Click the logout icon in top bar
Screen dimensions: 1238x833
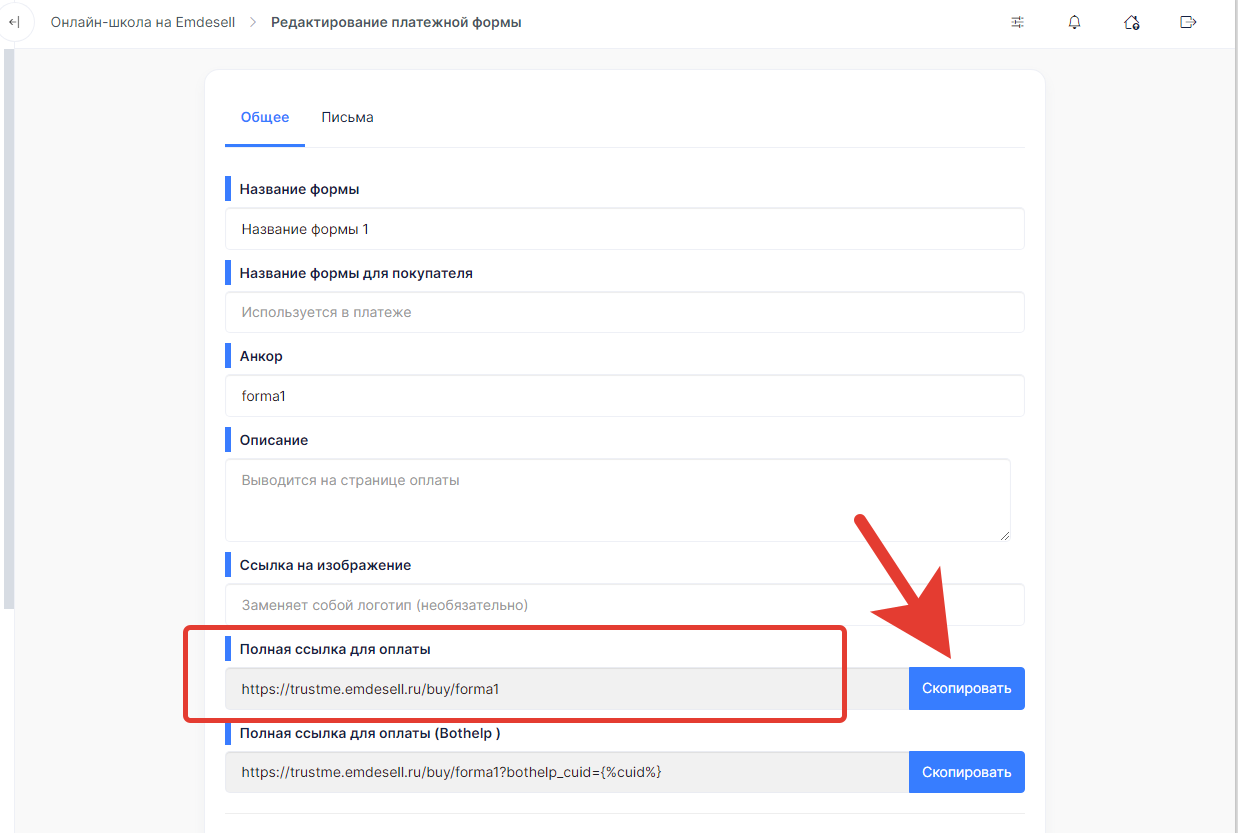coord(1188,22)
